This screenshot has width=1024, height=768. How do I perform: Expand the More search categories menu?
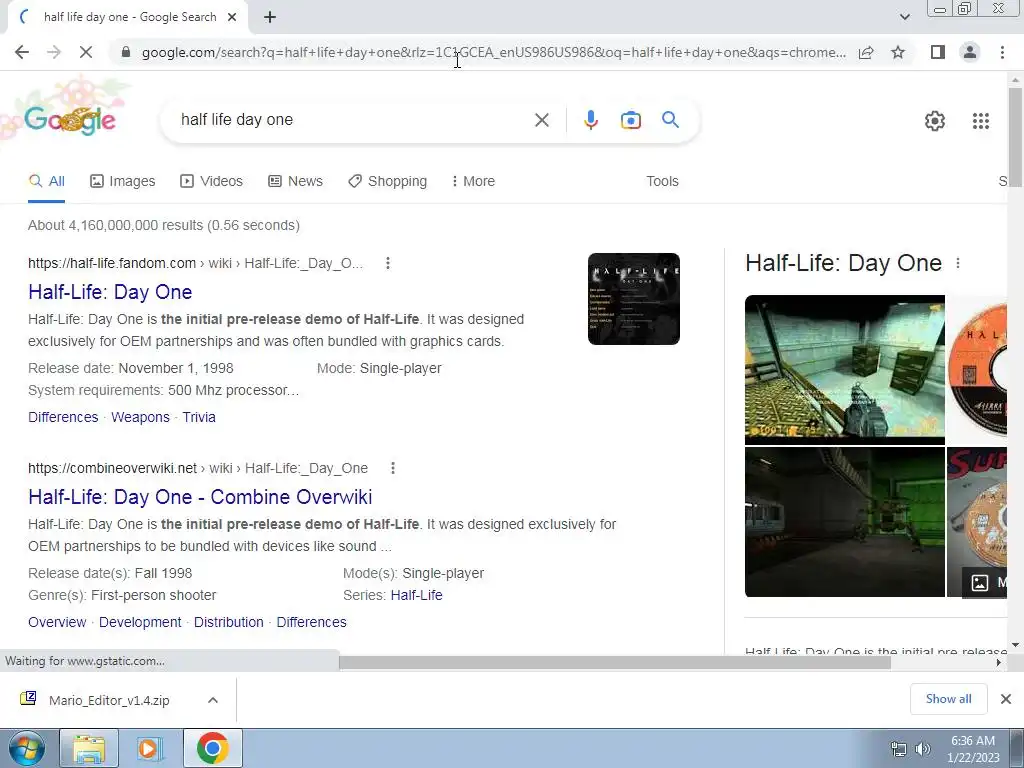(x=473, y=182)
